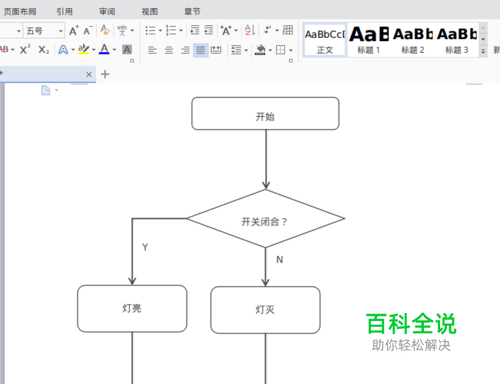Expand the styles gallery list

coord(483,52)
